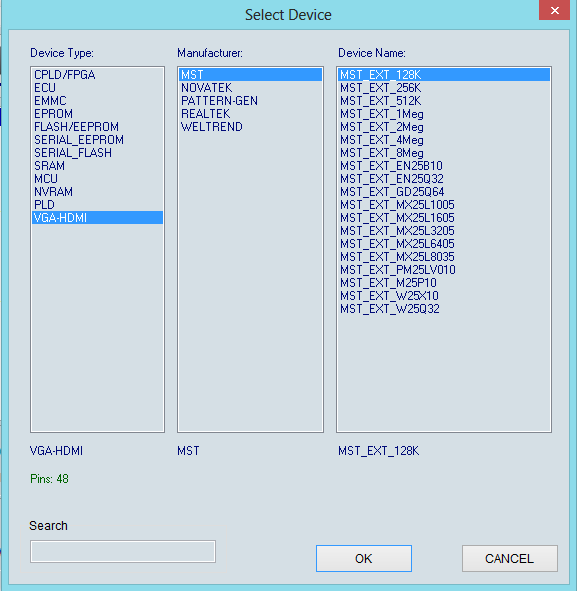
Task: Select WELTREND manufacturer
Action: coord(250,127)
